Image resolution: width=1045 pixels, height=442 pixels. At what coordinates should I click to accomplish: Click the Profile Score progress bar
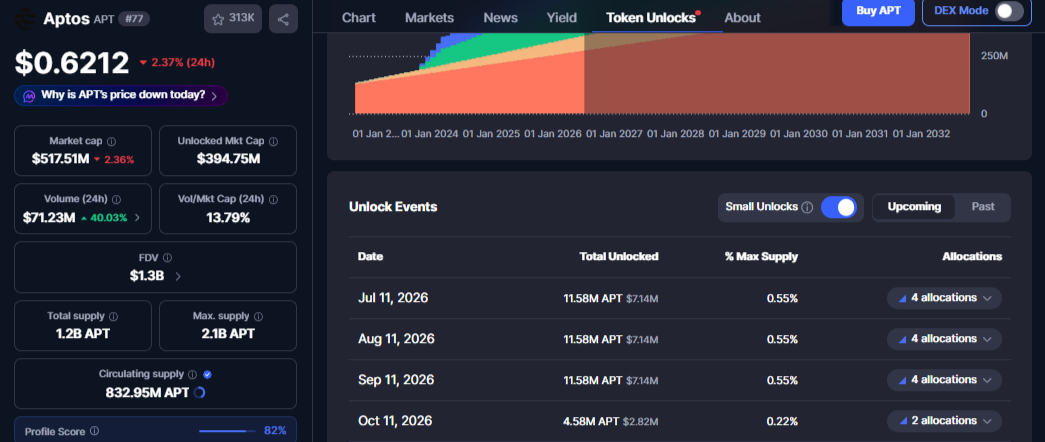227,431
